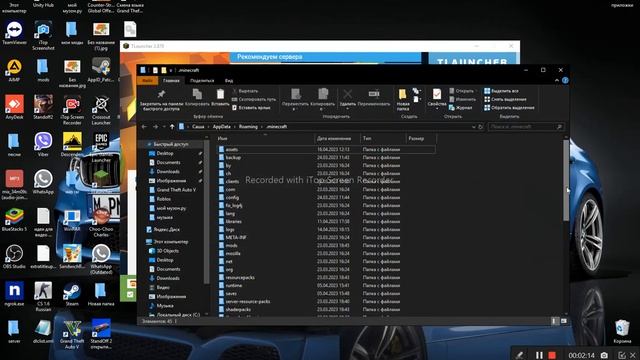
Task: Launch Crossout Launcher from desktop
Action: (x=101, y=110)
